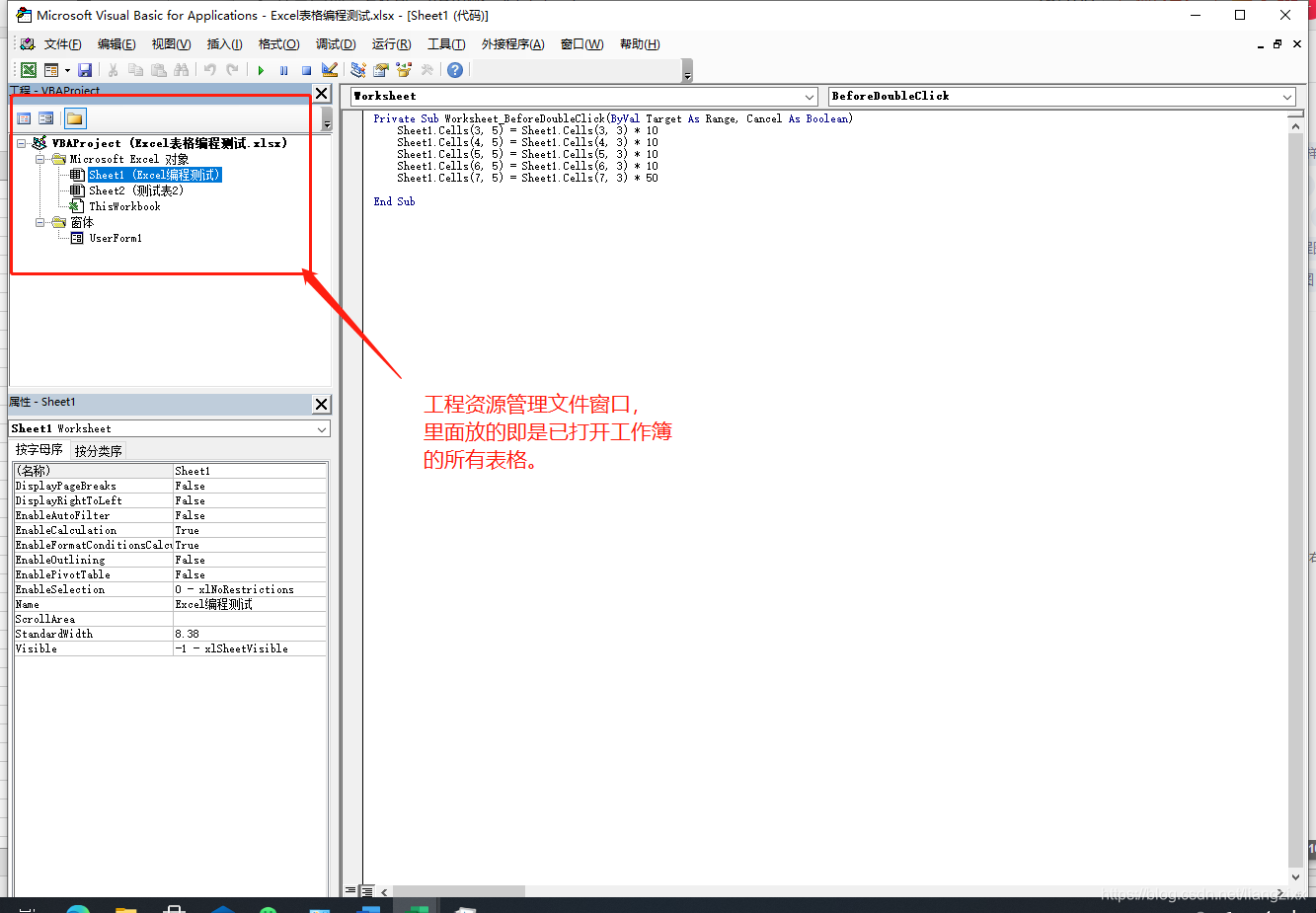Click the Undo arrow icon

209,70
